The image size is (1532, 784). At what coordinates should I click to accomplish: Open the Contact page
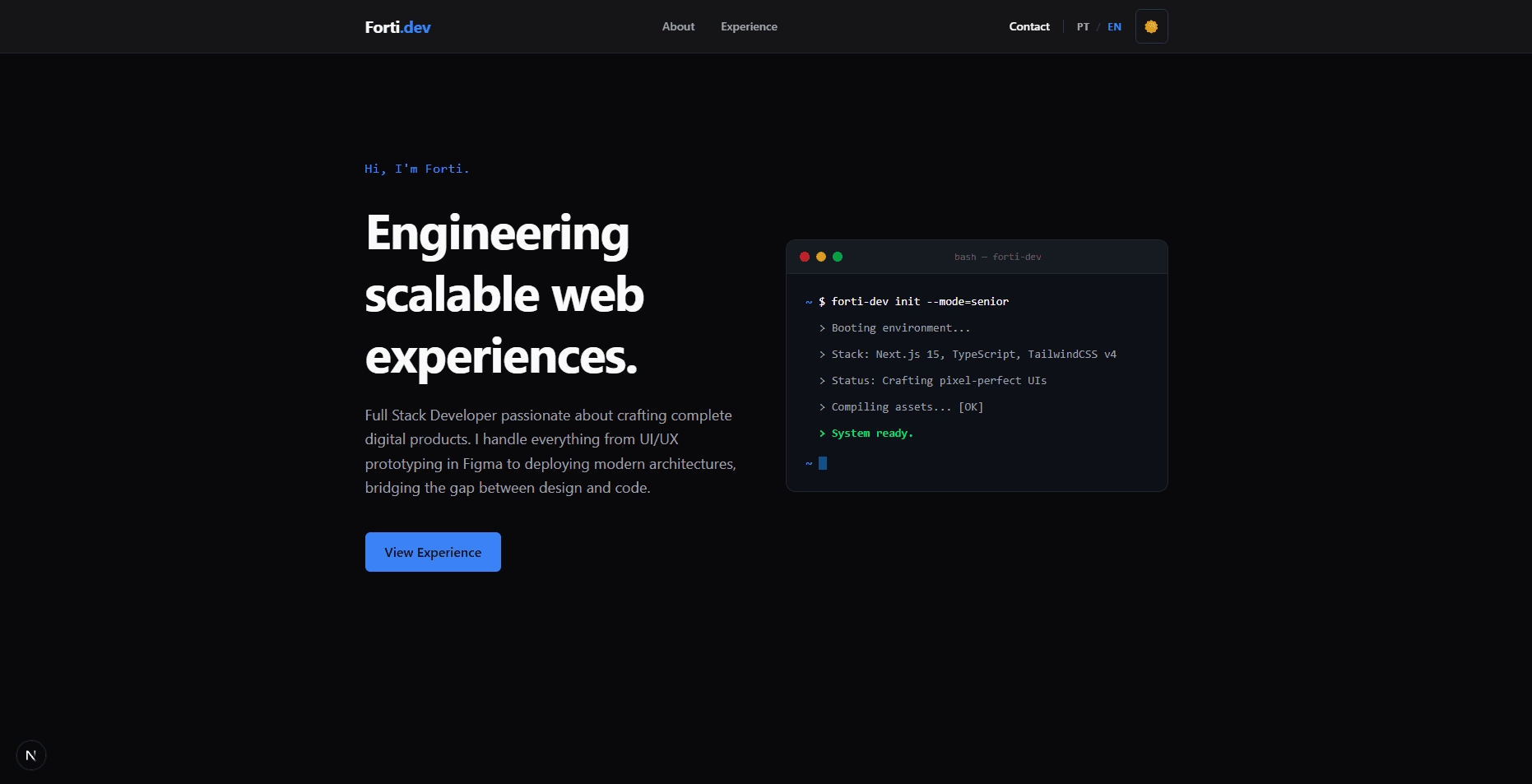tap(1028, 26)
